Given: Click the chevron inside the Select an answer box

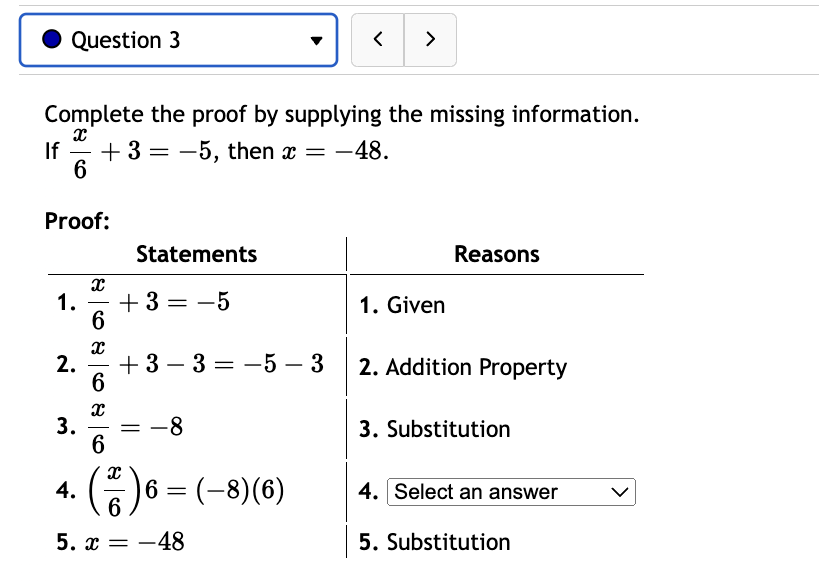Looking at the screenshot, I should (620, 491).
